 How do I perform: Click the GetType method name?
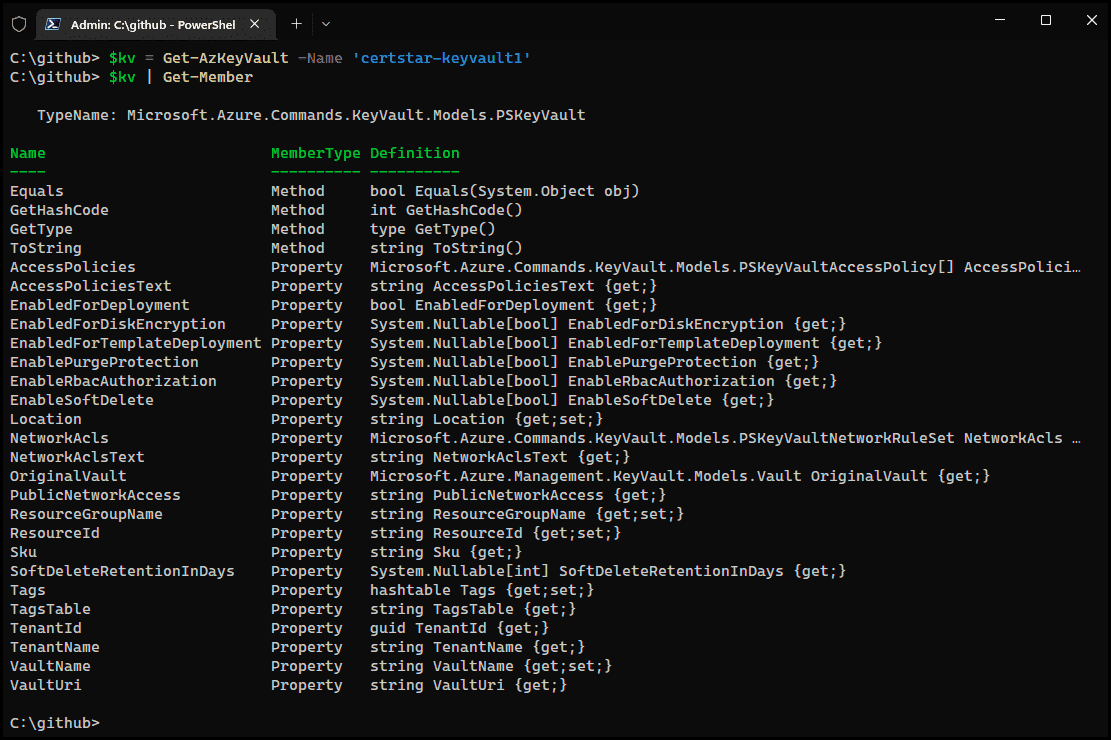coord(41,230)
